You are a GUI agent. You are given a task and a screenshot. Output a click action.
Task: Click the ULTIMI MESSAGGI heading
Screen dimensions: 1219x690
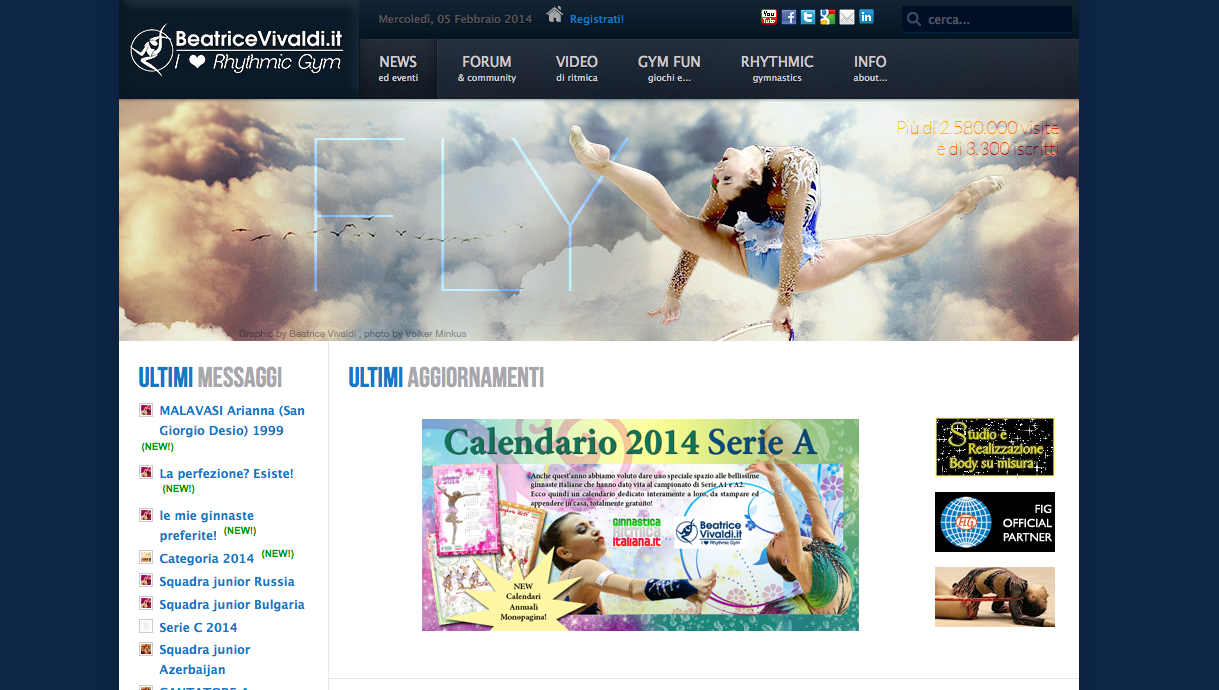(210, 377)
